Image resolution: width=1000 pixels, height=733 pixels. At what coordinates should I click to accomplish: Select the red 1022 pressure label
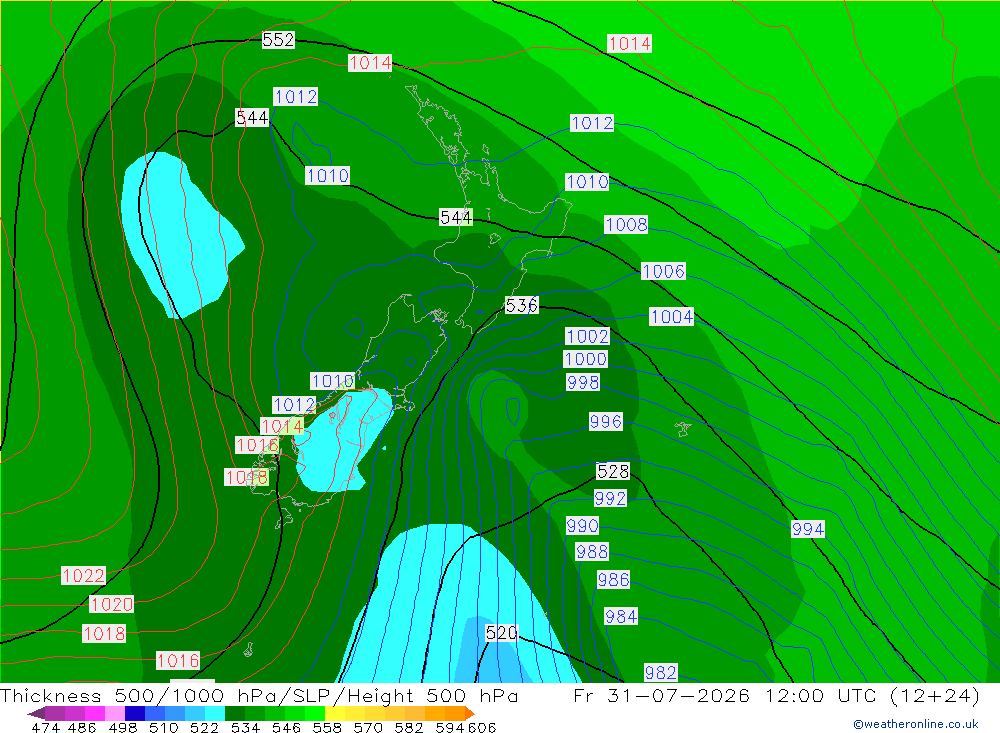click(84, 575)
